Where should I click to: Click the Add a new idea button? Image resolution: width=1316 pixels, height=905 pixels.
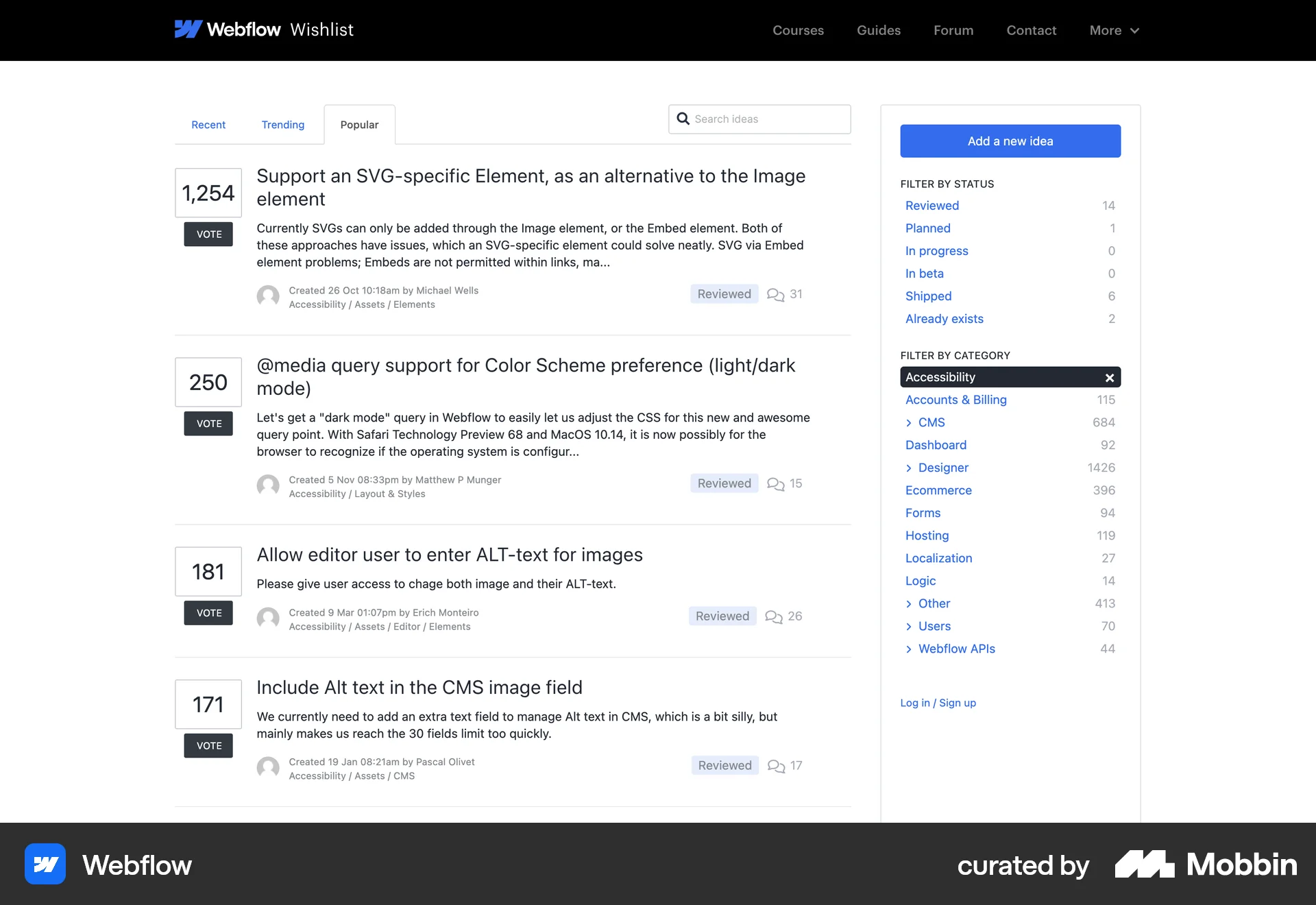1010,141
